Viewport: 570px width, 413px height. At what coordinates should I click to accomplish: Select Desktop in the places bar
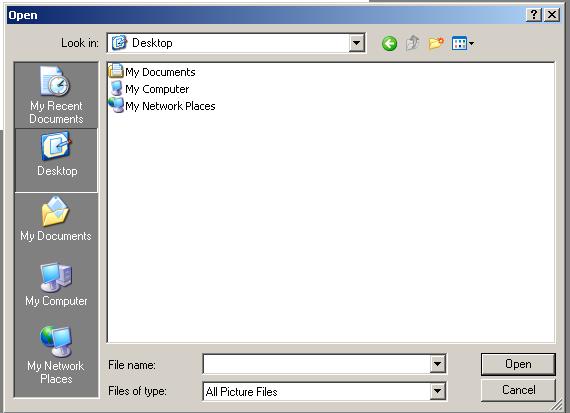(x=56, y=160)
